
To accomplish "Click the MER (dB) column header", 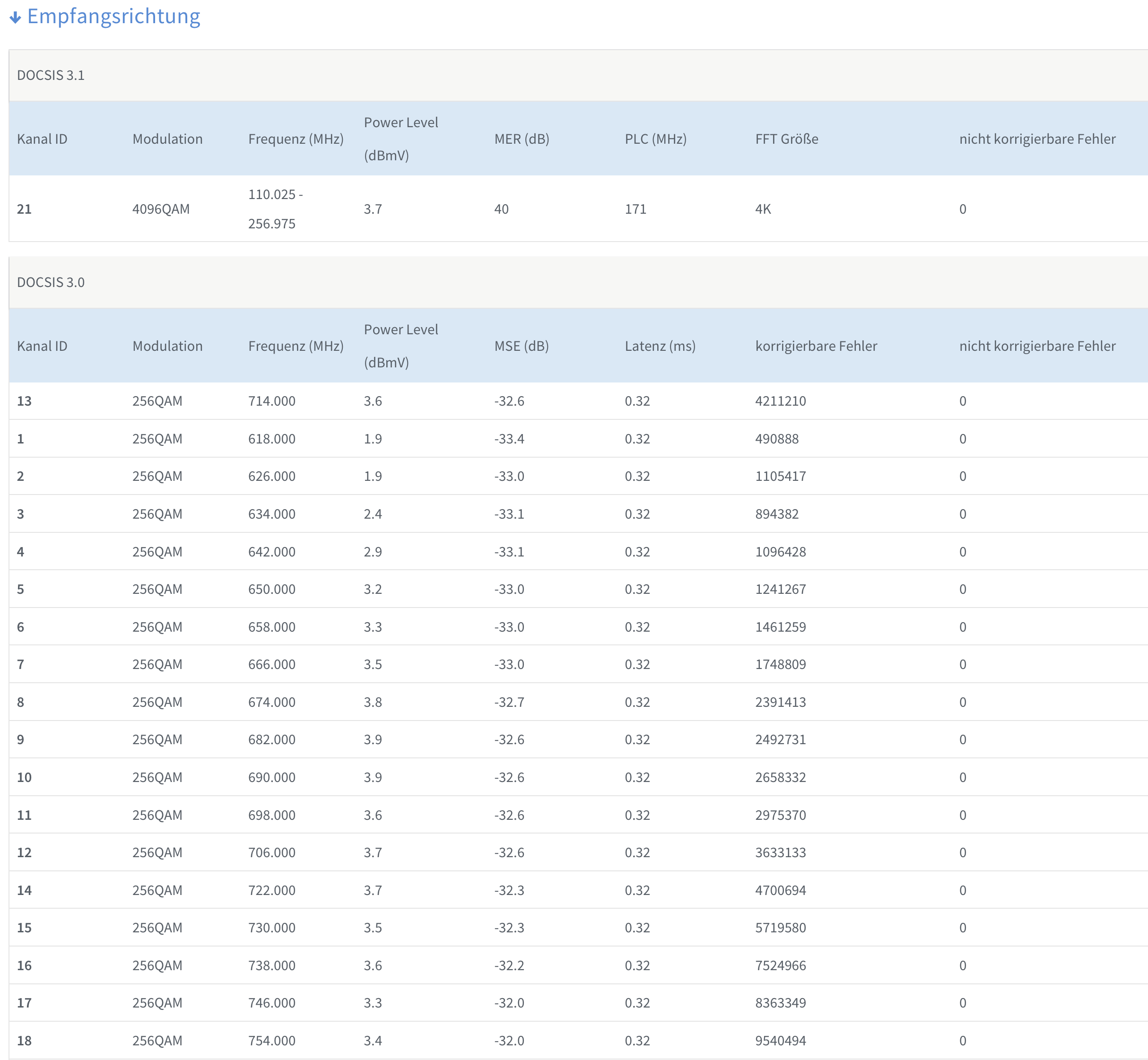I will pyautogui.click(x=522, y=139).
